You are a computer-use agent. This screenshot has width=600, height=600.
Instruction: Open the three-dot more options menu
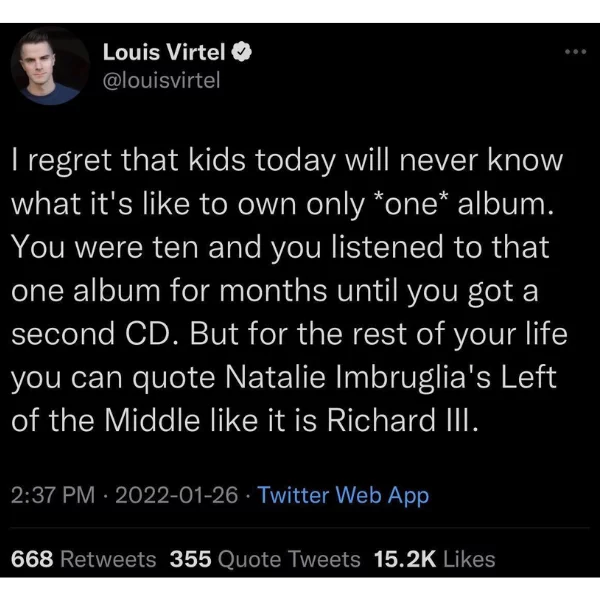pos(576,52)
